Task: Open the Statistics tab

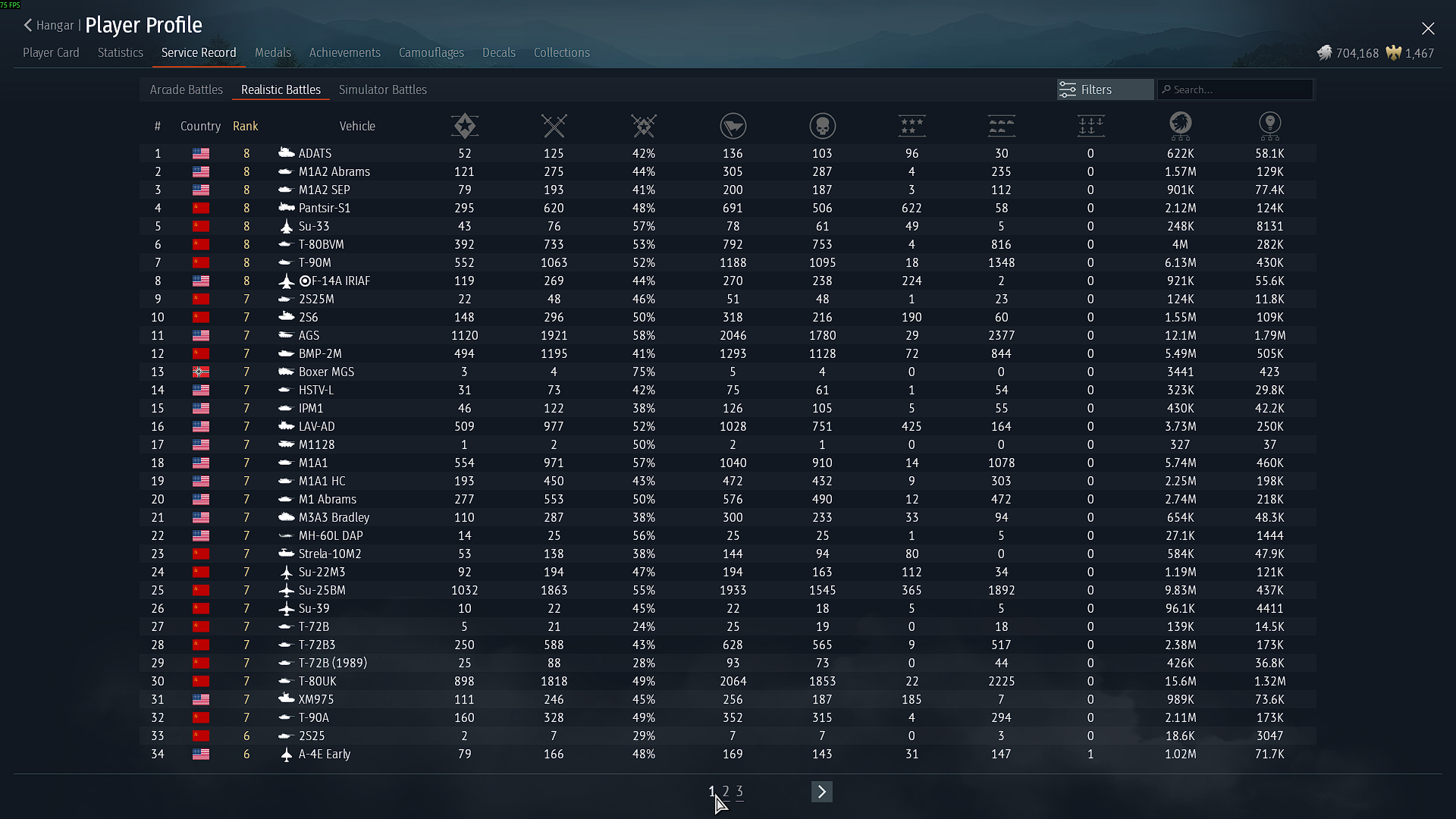Action: (x=120, y=52)
